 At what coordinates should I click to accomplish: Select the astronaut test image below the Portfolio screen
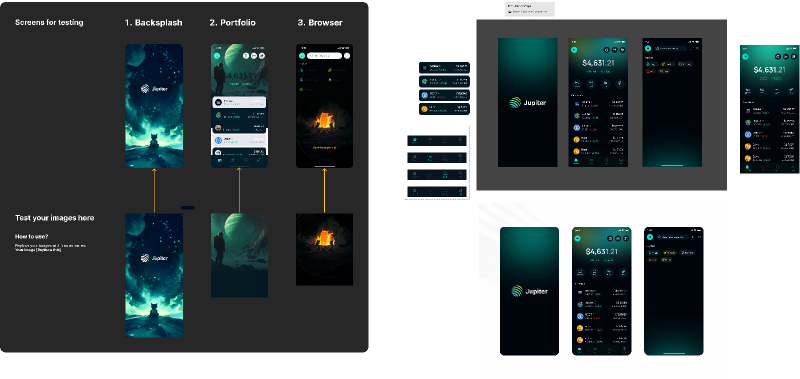click(239, 255)
